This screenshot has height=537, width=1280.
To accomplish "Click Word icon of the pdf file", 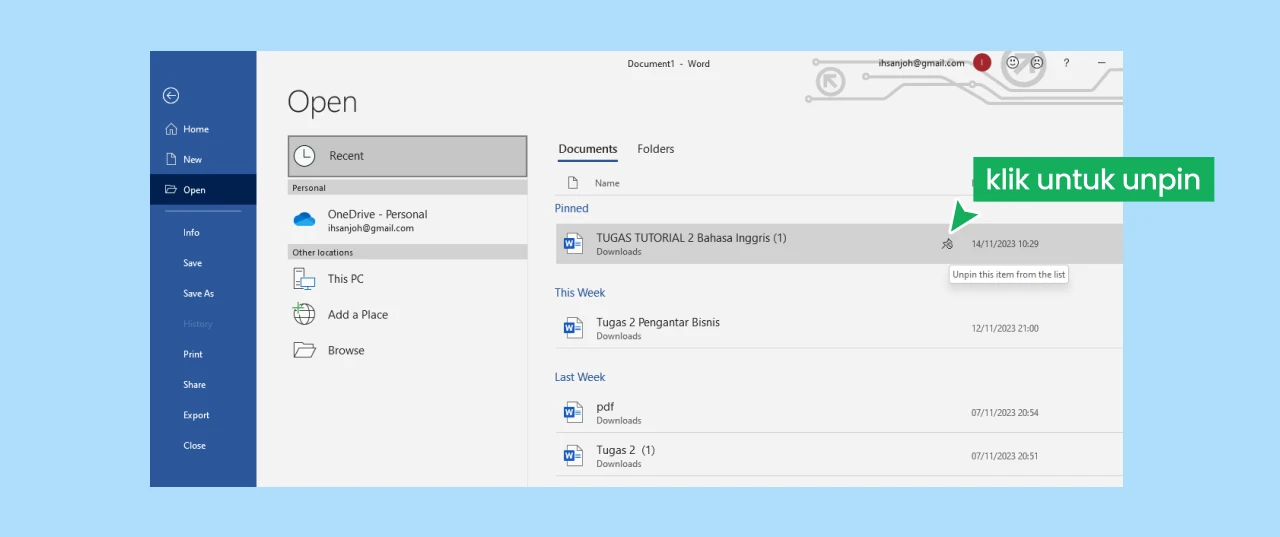I will click(x=573, y=412).
